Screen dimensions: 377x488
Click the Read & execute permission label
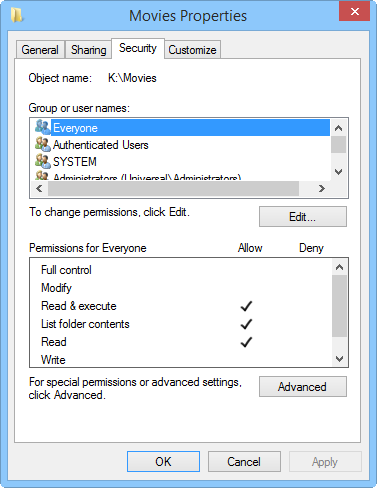click(x=79, y=306)
